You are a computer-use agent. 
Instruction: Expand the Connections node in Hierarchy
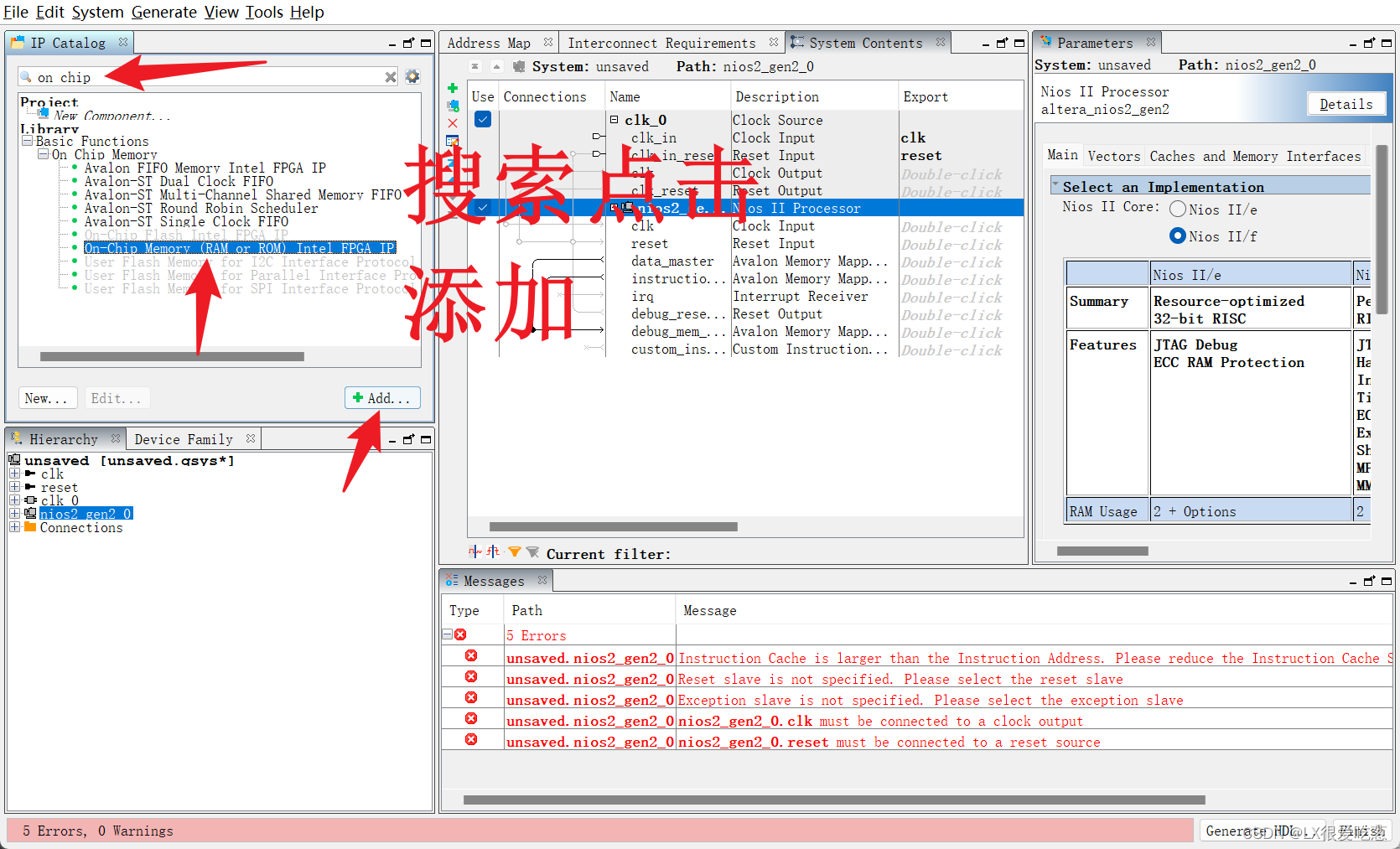[14, 527]
